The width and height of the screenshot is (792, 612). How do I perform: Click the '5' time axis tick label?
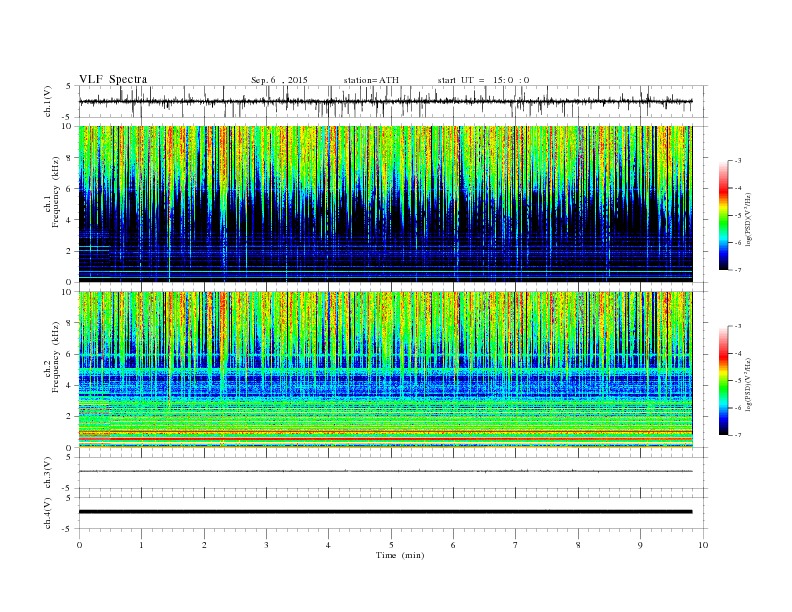tap(391, 545)
